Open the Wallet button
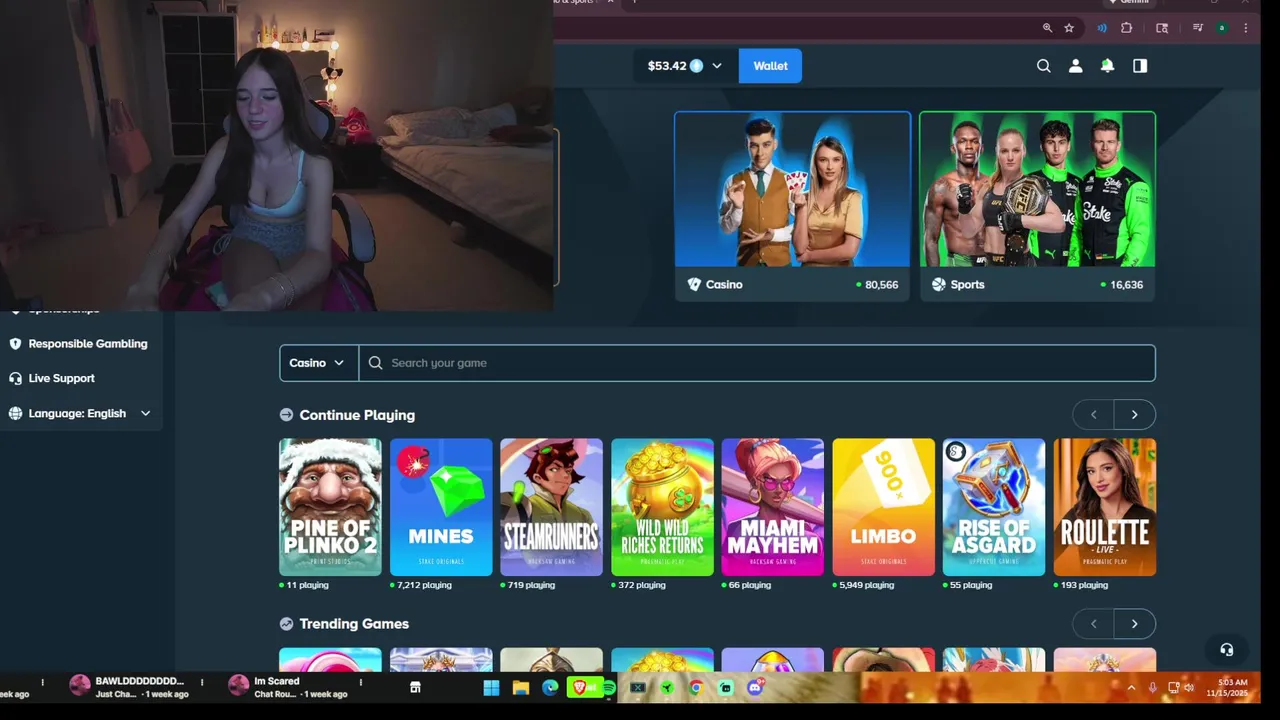The height and width of the screenshot is (720, 1280). [770, 66]
